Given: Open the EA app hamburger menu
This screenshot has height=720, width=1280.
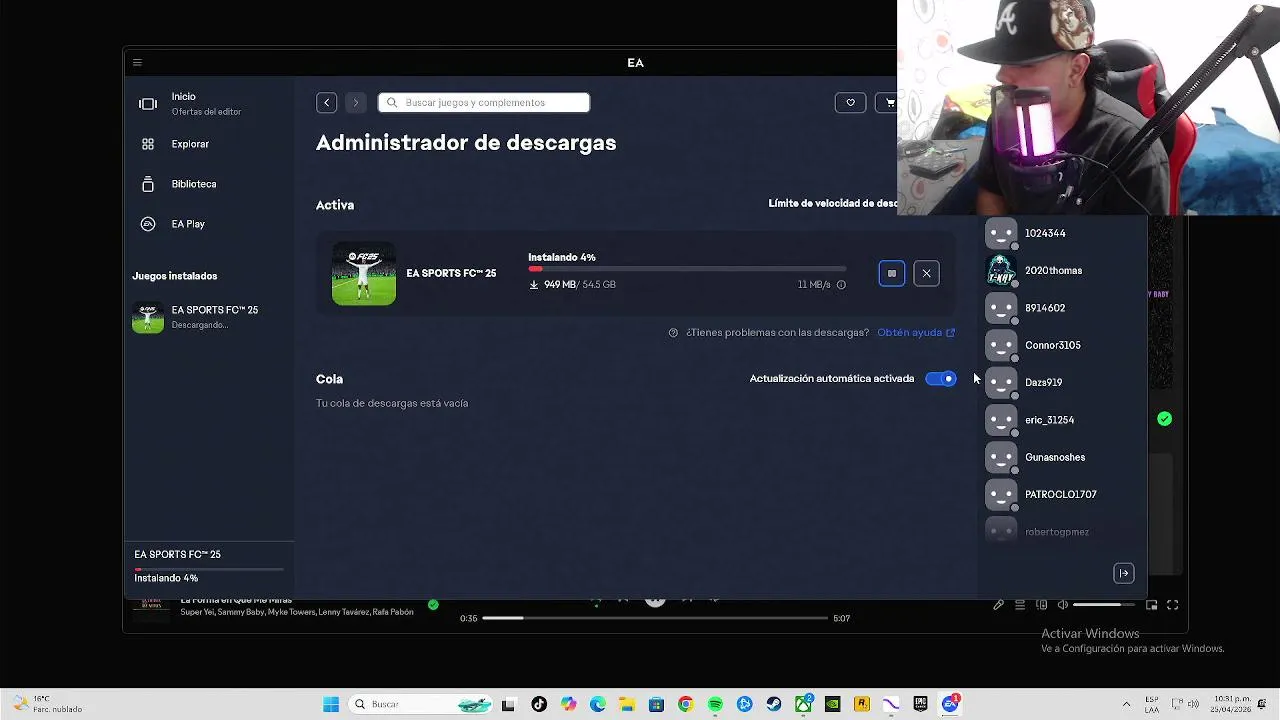Looking at the screenshot, I should click(x=137, y=62).
